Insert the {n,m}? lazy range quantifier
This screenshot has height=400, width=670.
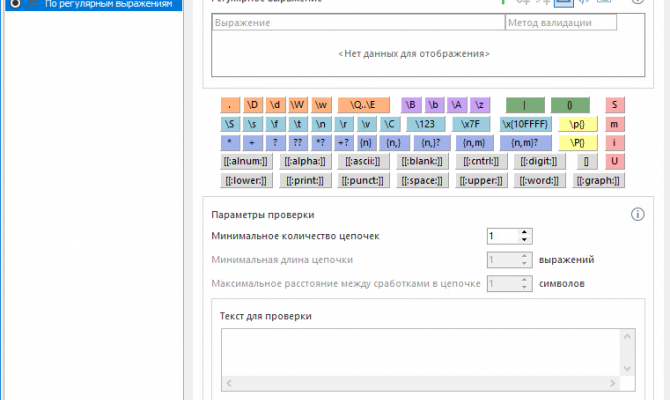pyautogui.click(x=525, y=143)
